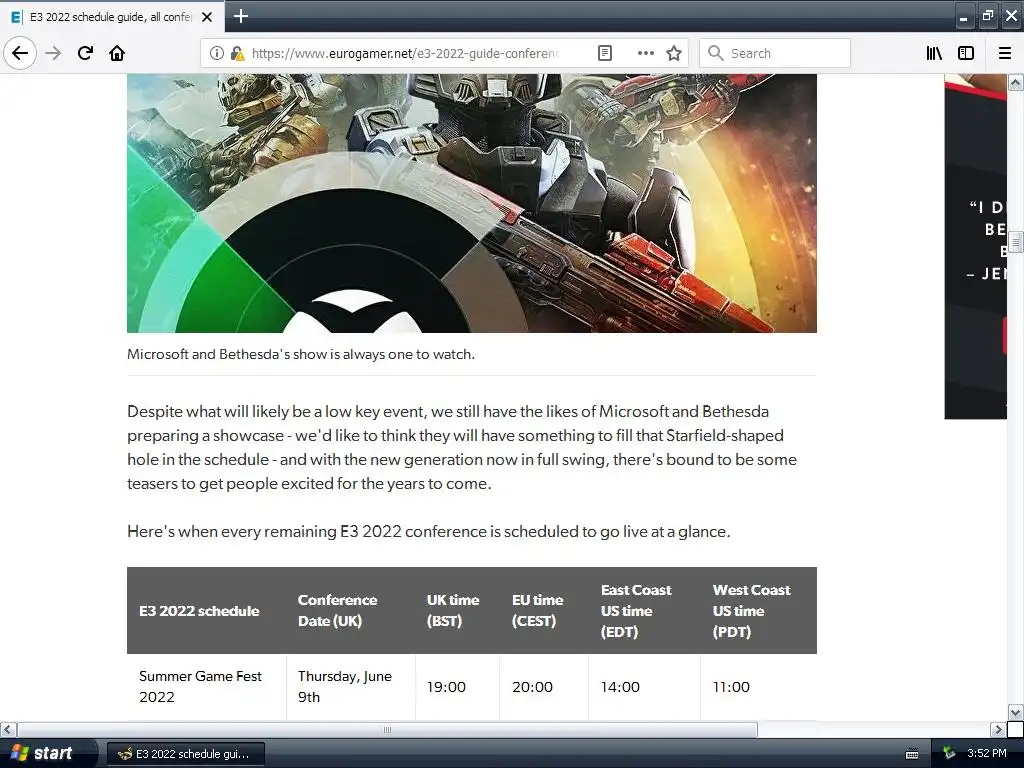Image resolution: width=1024 pixels, height=768 pixels.
Task: Open a new tab with plus button
Action: tap(240, 16)
